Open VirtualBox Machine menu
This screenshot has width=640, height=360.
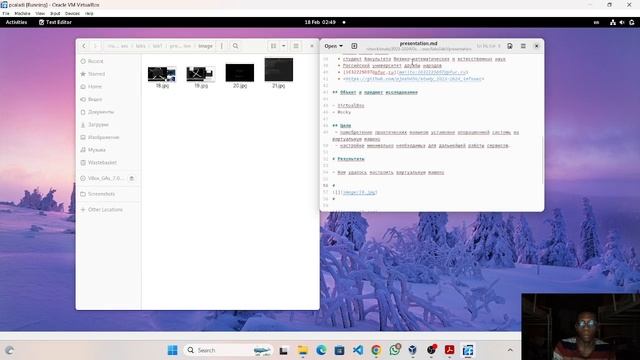coord(22,13)
